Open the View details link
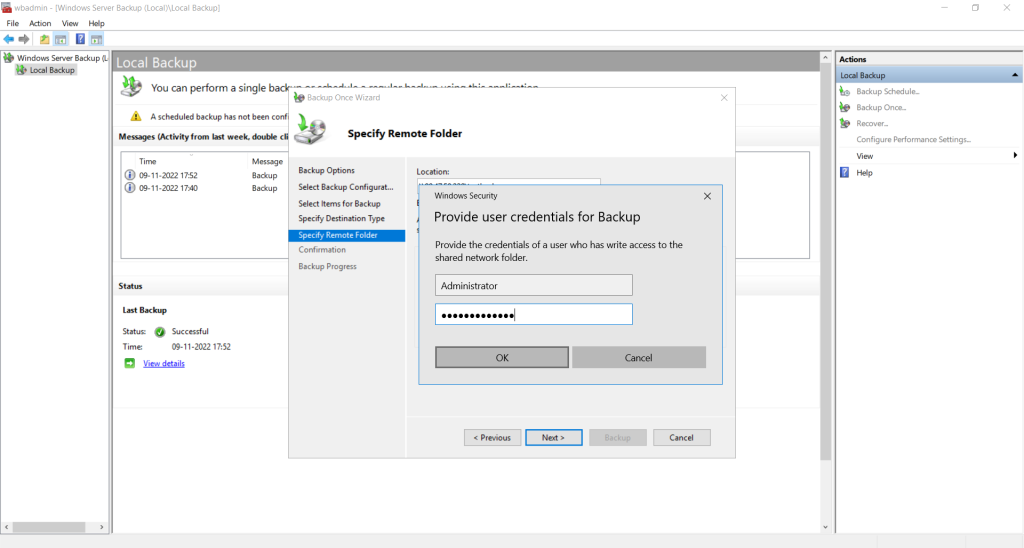Image resolution: width=1024 pixels, height=548 pixels. 164,363
